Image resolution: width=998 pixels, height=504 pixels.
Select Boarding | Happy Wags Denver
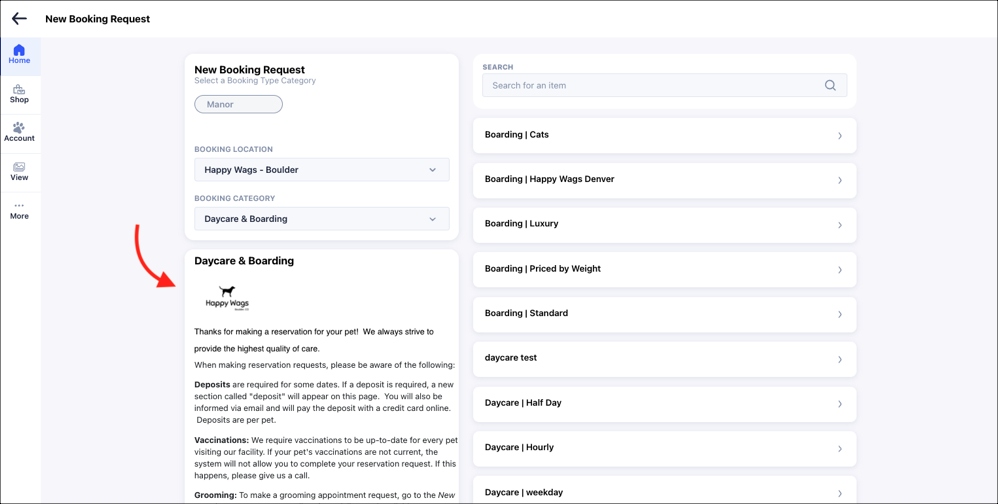coord(664,179)
